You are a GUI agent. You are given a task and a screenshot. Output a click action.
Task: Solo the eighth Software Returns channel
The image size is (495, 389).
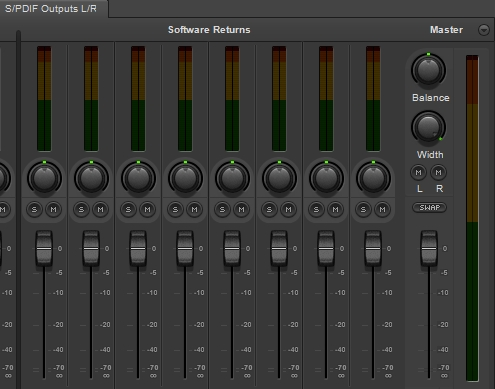(363, 209)
